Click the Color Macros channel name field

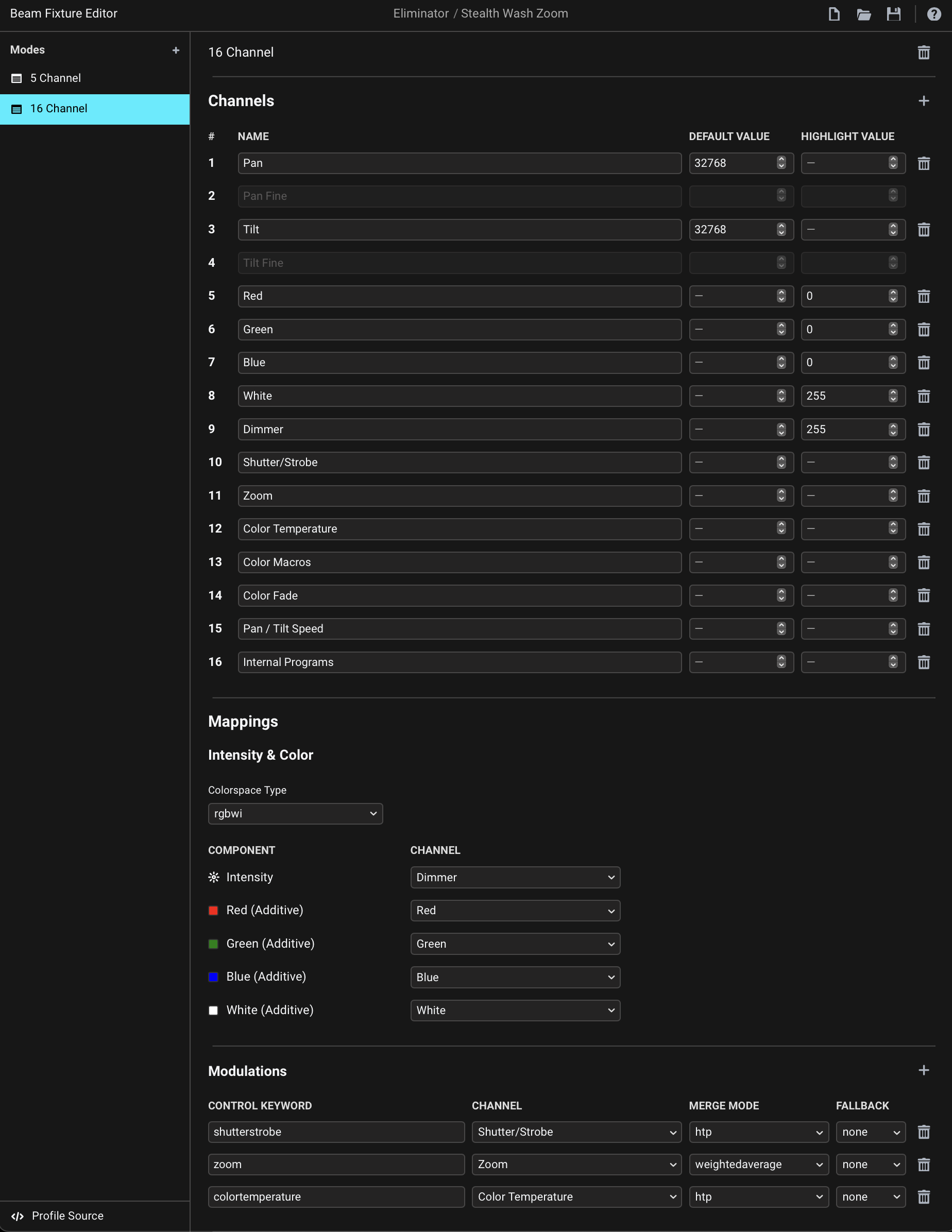click(459, 562)
